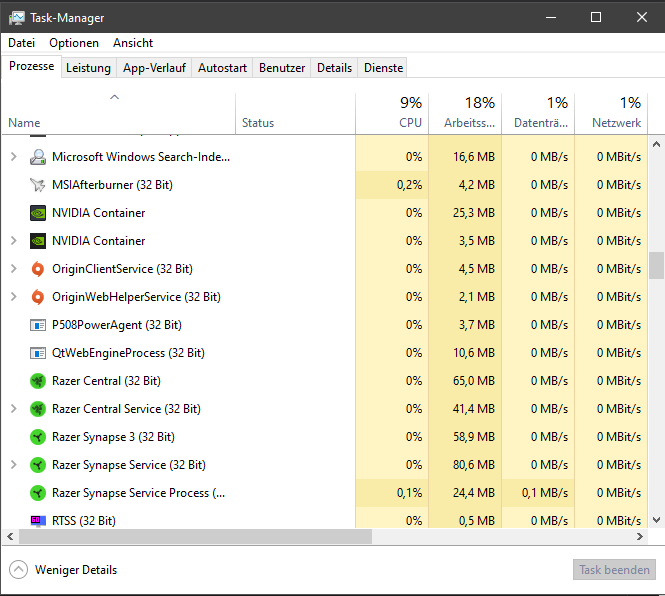Expand the OriginWebHelperService process

pos(14,297)
